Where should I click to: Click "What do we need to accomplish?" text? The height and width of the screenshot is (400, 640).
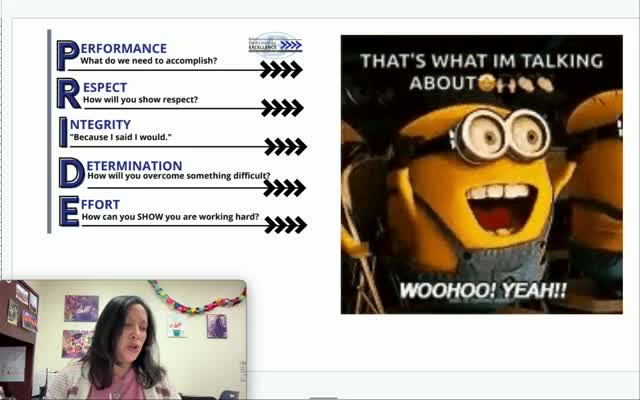pos(148,61)
